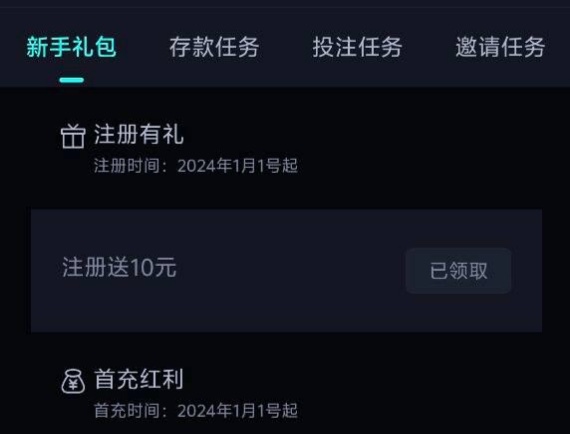
Task: Click the date 2024年1月1号起 under 注册有礼
Action: coord(238,166)
